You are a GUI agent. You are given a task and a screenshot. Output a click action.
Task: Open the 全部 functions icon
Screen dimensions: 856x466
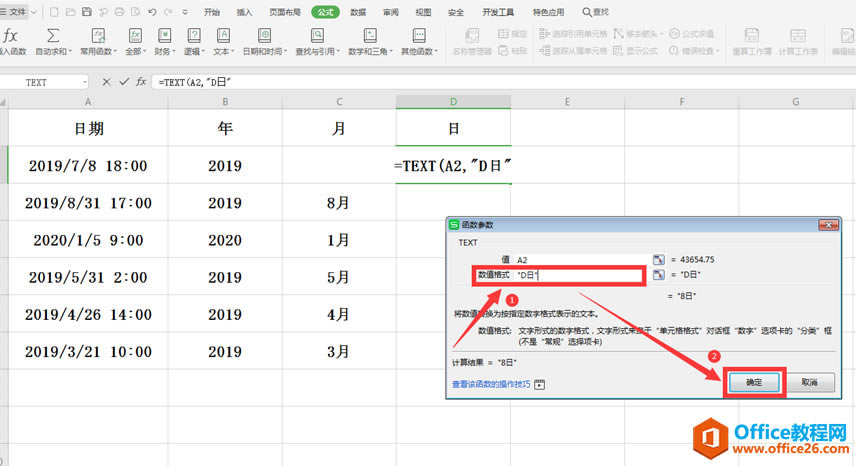pyautogui.click(x=135, y=36)
